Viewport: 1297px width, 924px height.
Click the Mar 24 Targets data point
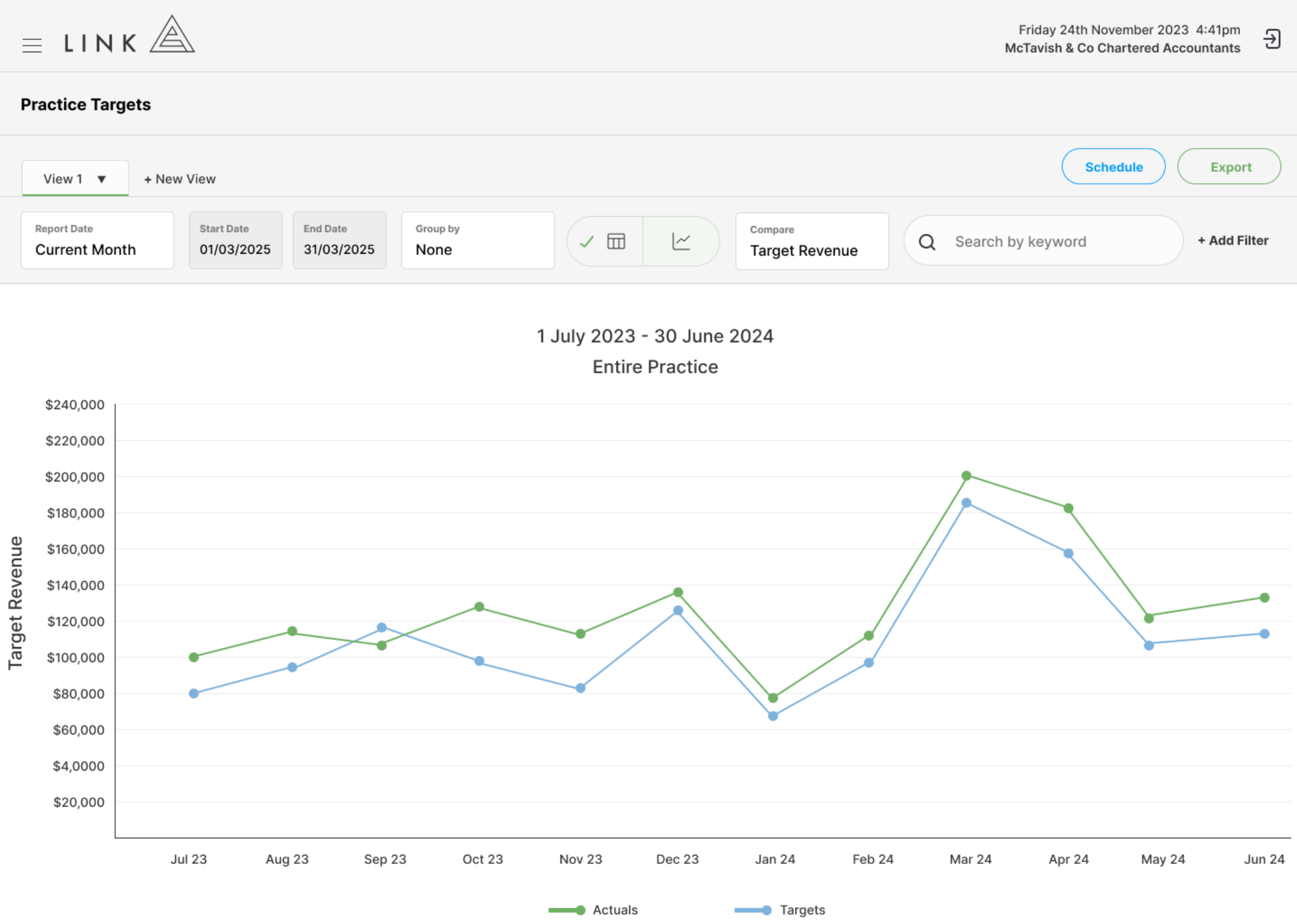[x=966, y=503]
